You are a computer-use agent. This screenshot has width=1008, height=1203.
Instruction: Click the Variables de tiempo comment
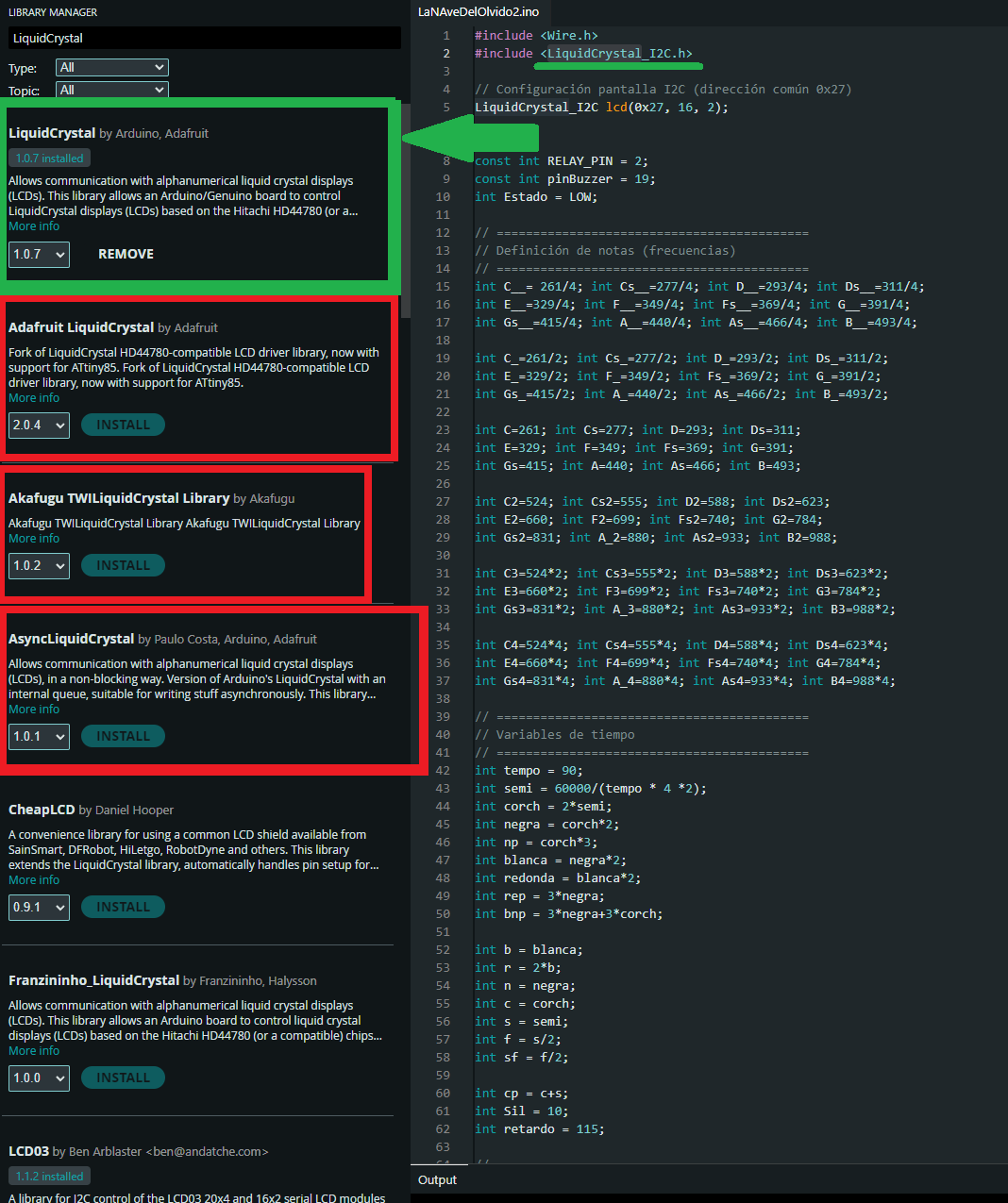point(555,735)
